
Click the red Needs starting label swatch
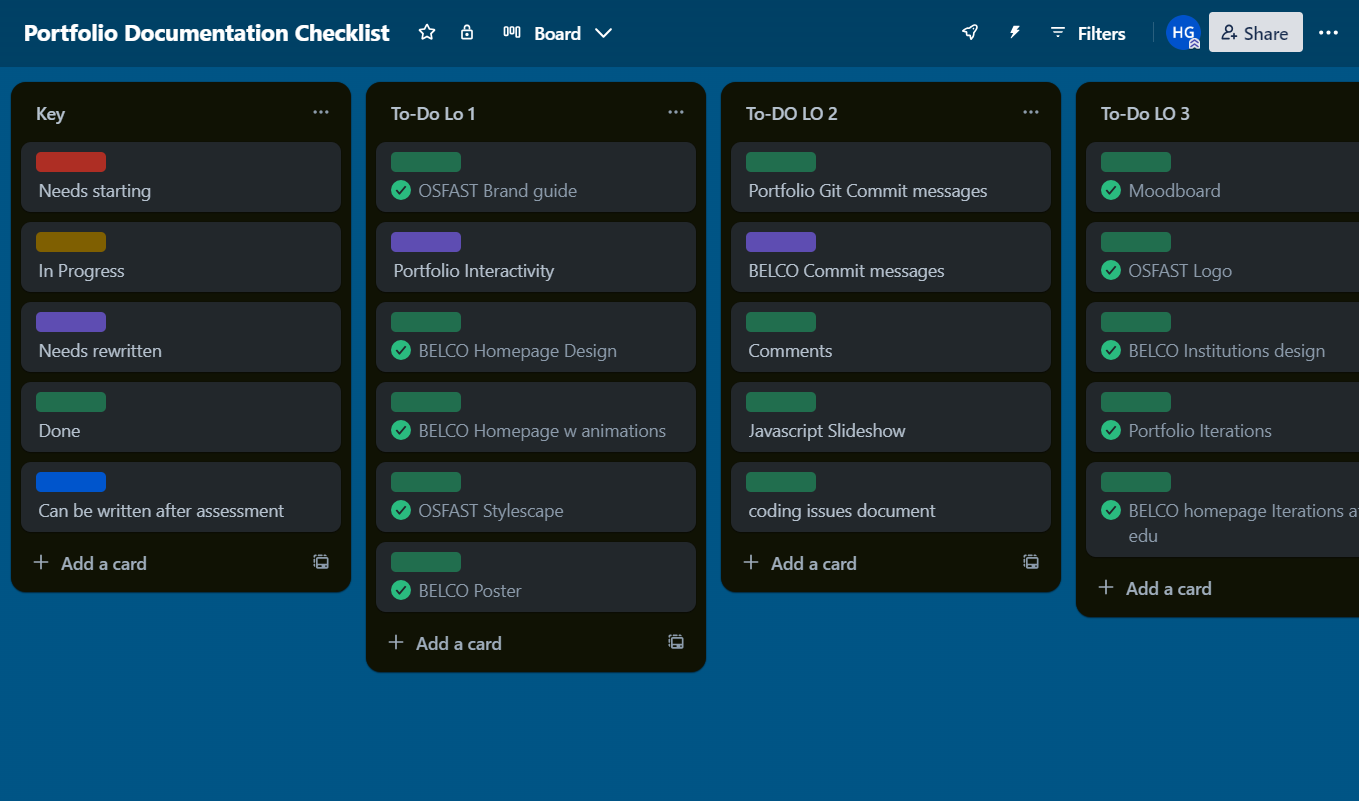pos(70,161)
